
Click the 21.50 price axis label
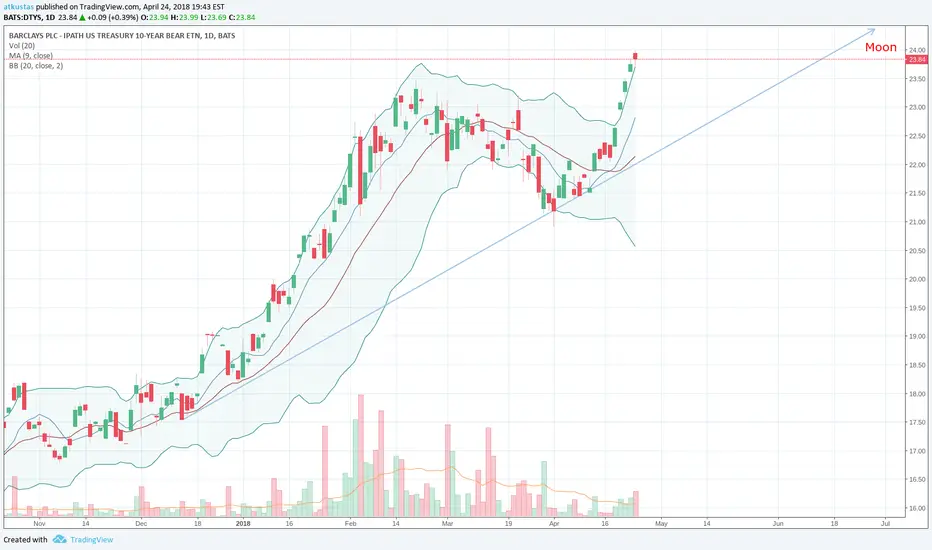pos(917,193)
